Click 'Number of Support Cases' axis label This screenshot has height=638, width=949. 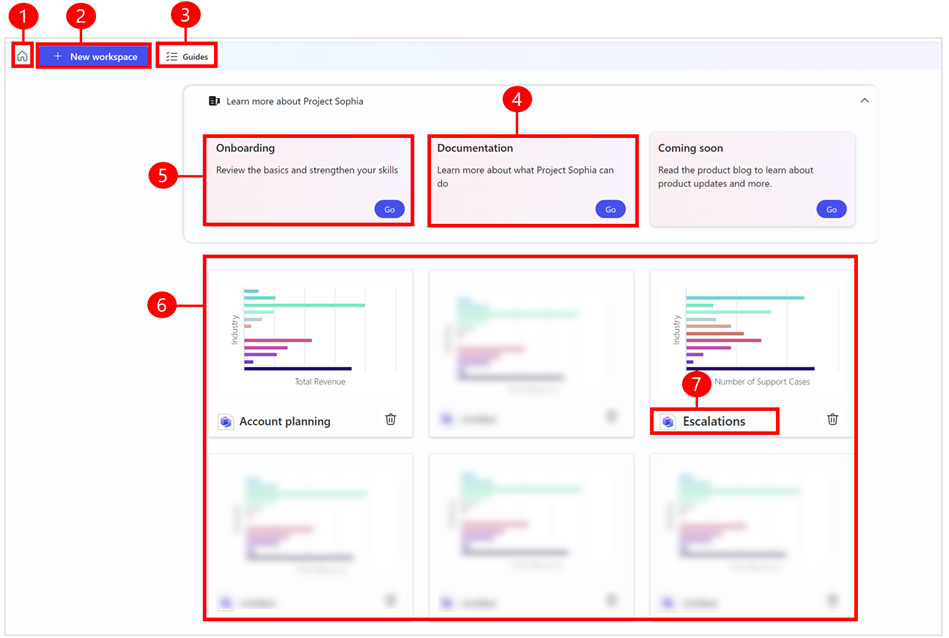(762, 381)
